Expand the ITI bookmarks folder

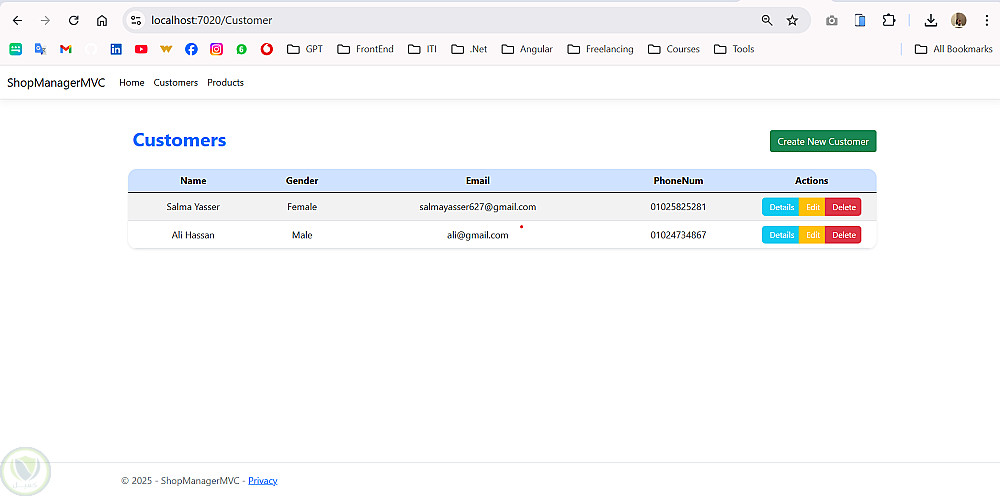[422, 49]
